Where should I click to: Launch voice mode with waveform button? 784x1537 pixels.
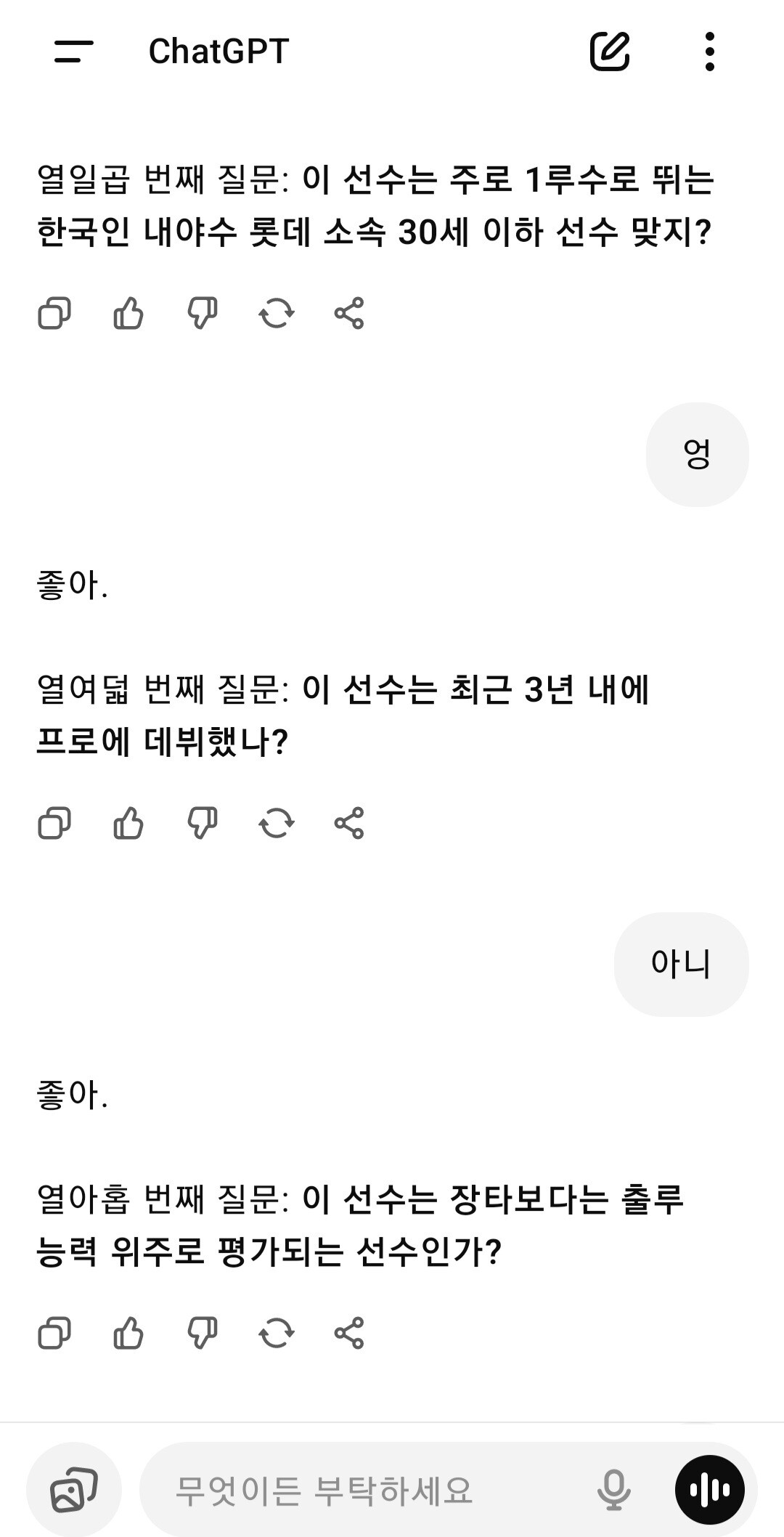tap(709, 1491)
